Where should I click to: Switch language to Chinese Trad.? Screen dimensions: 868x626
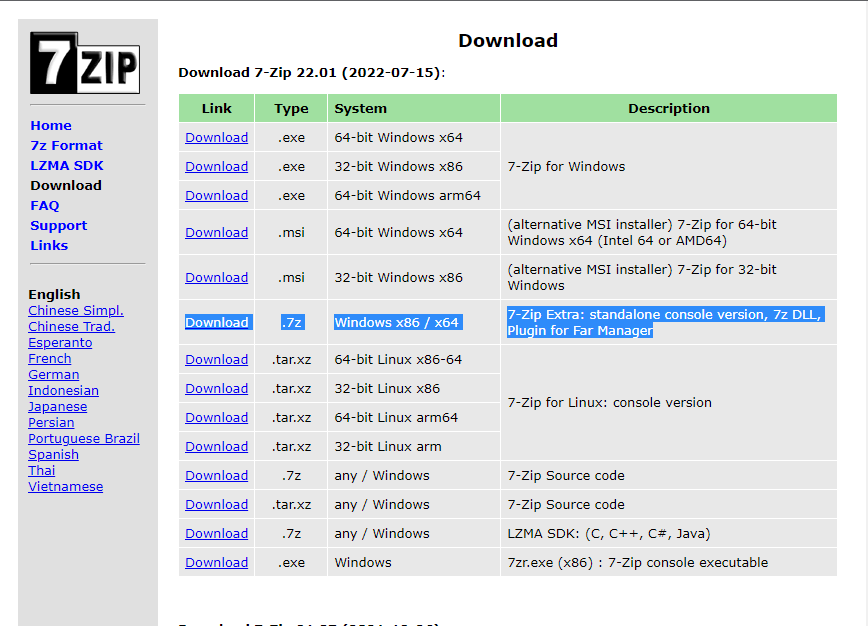(x=71, y=327)
